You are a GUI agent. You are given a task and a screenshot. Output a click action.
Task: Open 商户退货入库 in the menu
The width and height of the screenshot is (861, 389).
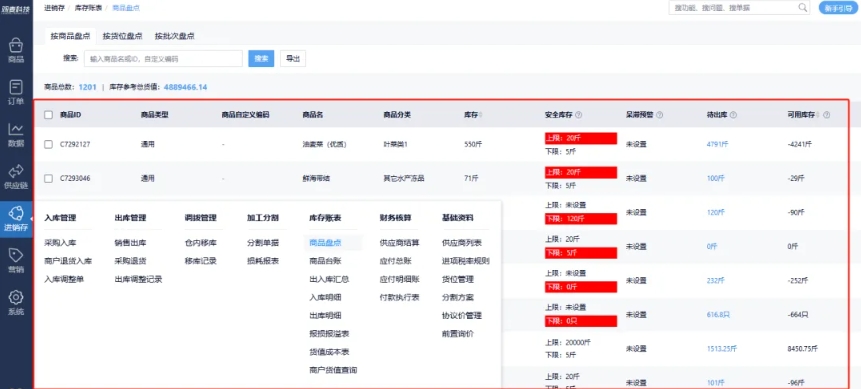(x=68, y=261)
